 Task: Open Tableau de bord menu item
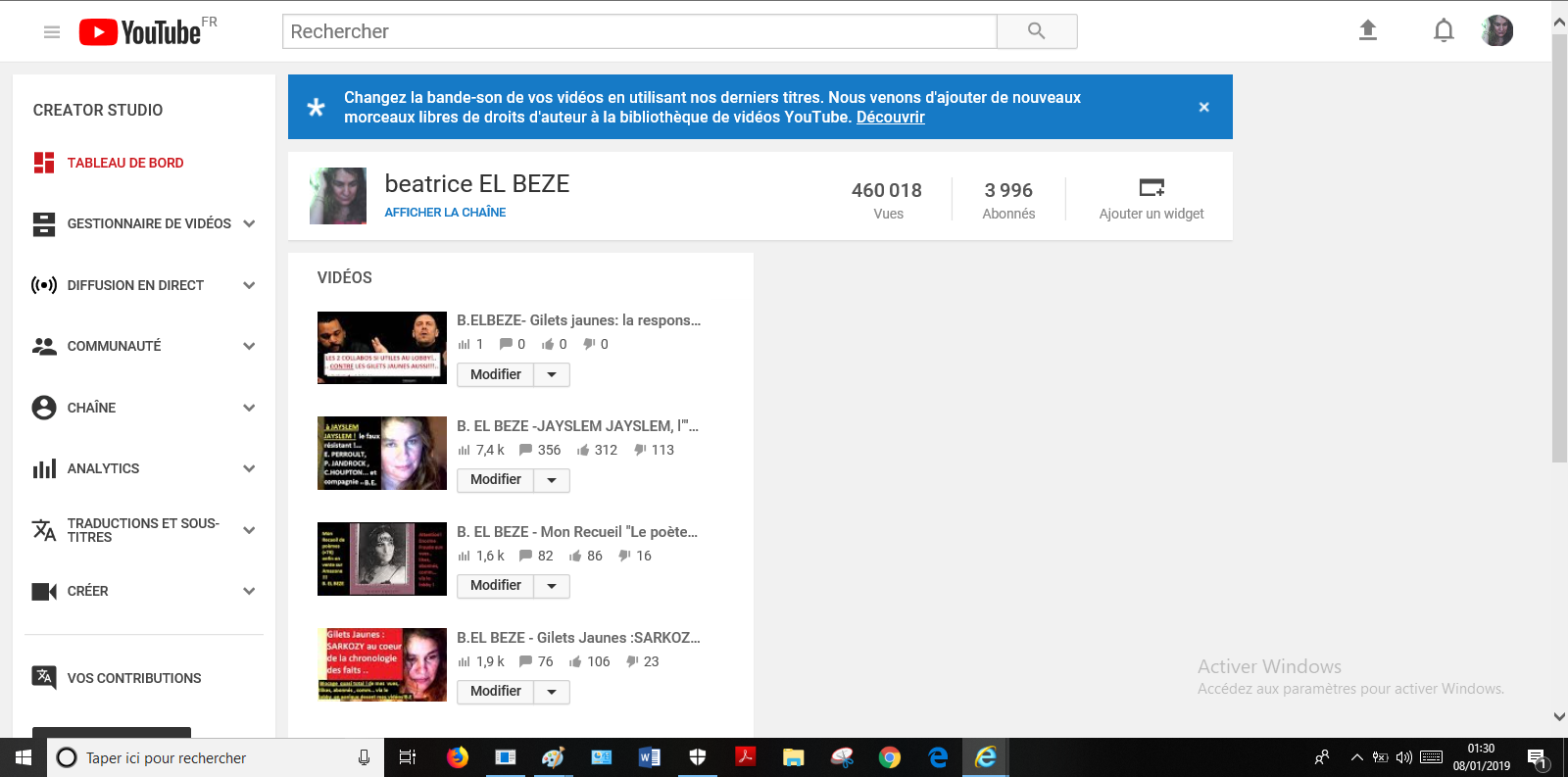click(125, 163)
